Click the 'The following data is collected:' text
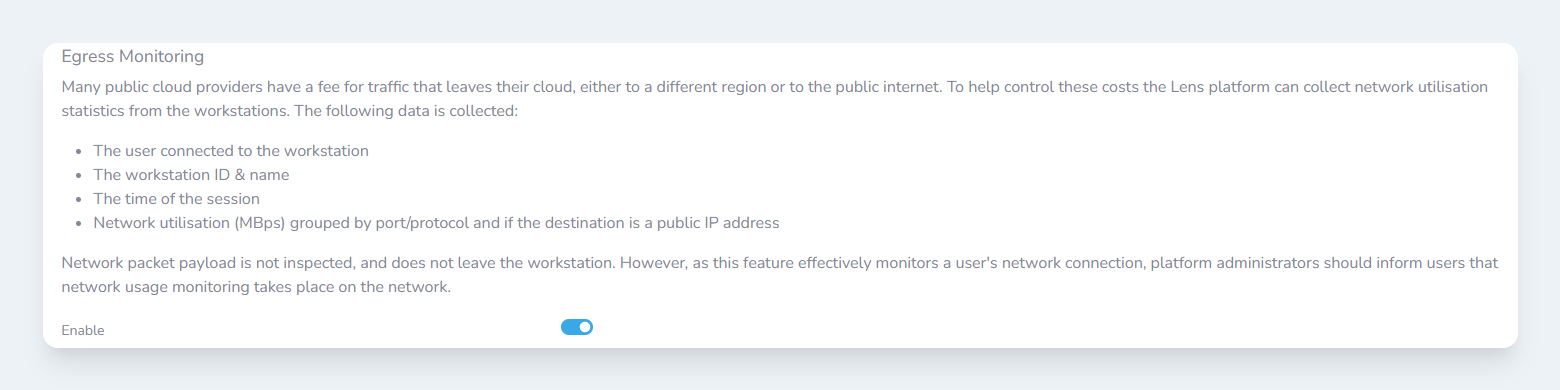 coord(405,110)
